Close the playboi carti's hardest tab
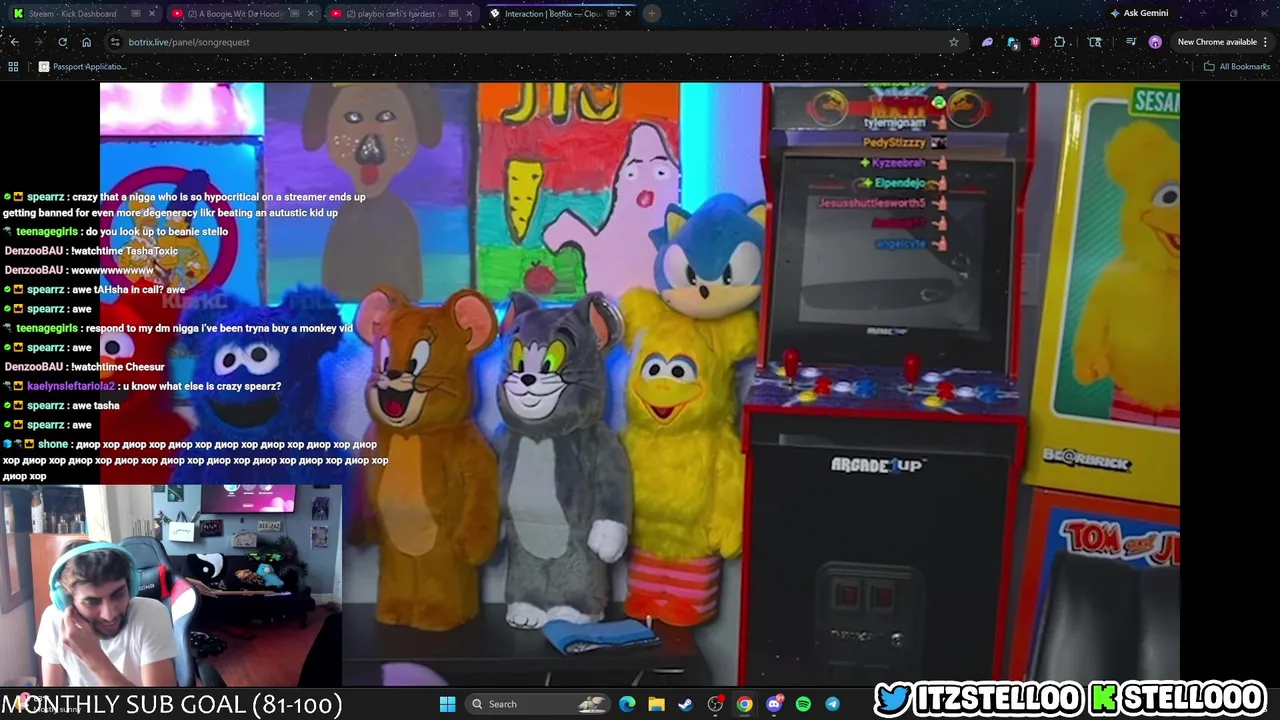1280x720 pixels. coord(469,14)
